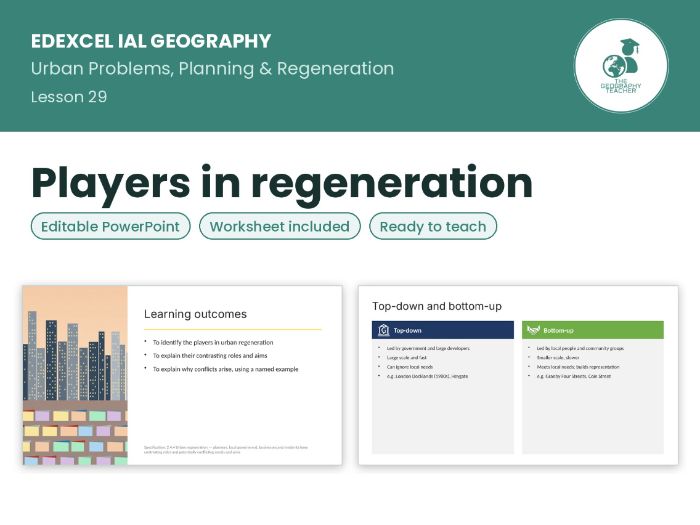Open the Top-down and bottom-up slide thumbnail

(x=518, y=375)
